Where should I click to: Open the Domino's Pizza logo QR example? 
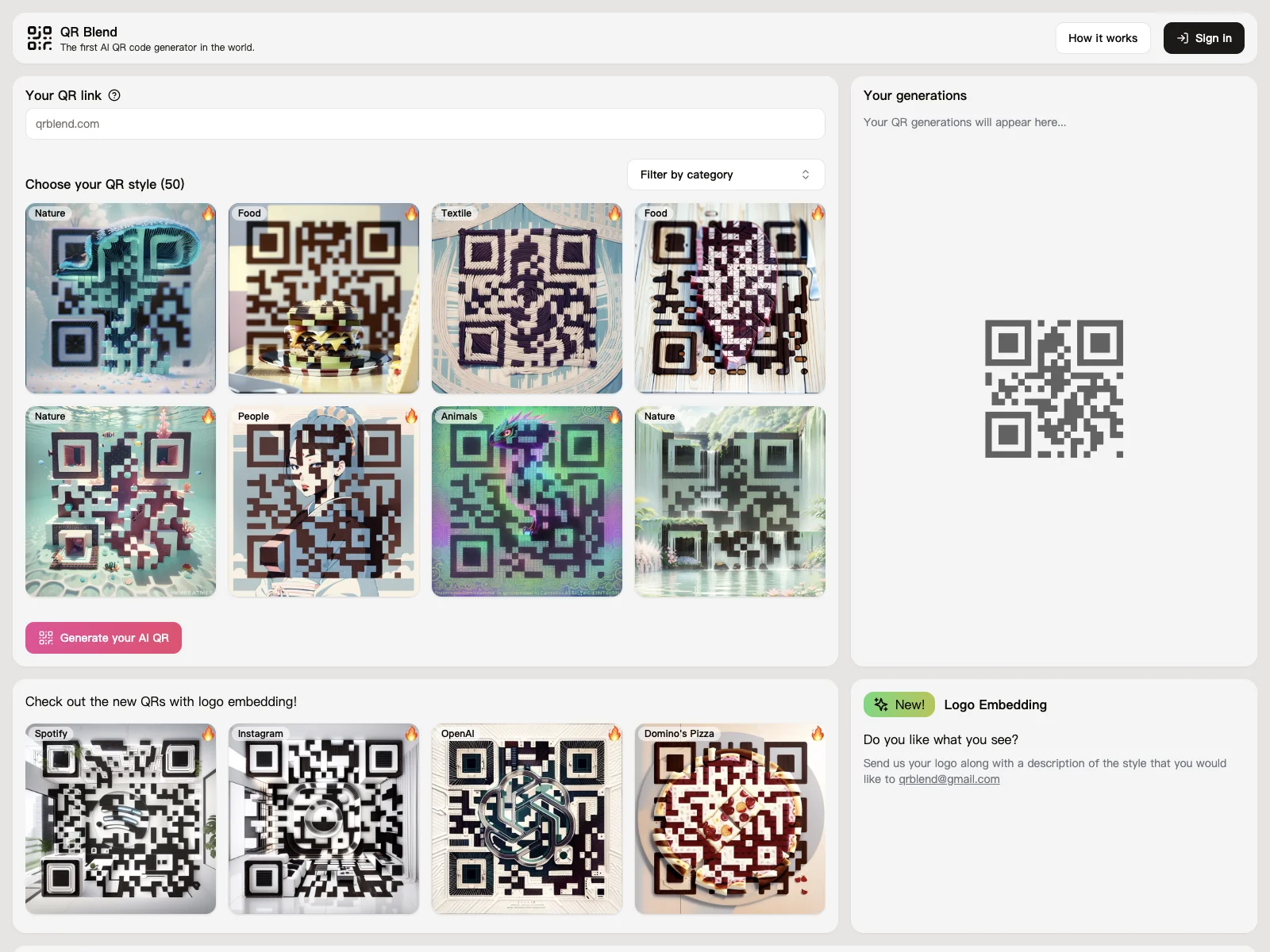coord(730,819)
